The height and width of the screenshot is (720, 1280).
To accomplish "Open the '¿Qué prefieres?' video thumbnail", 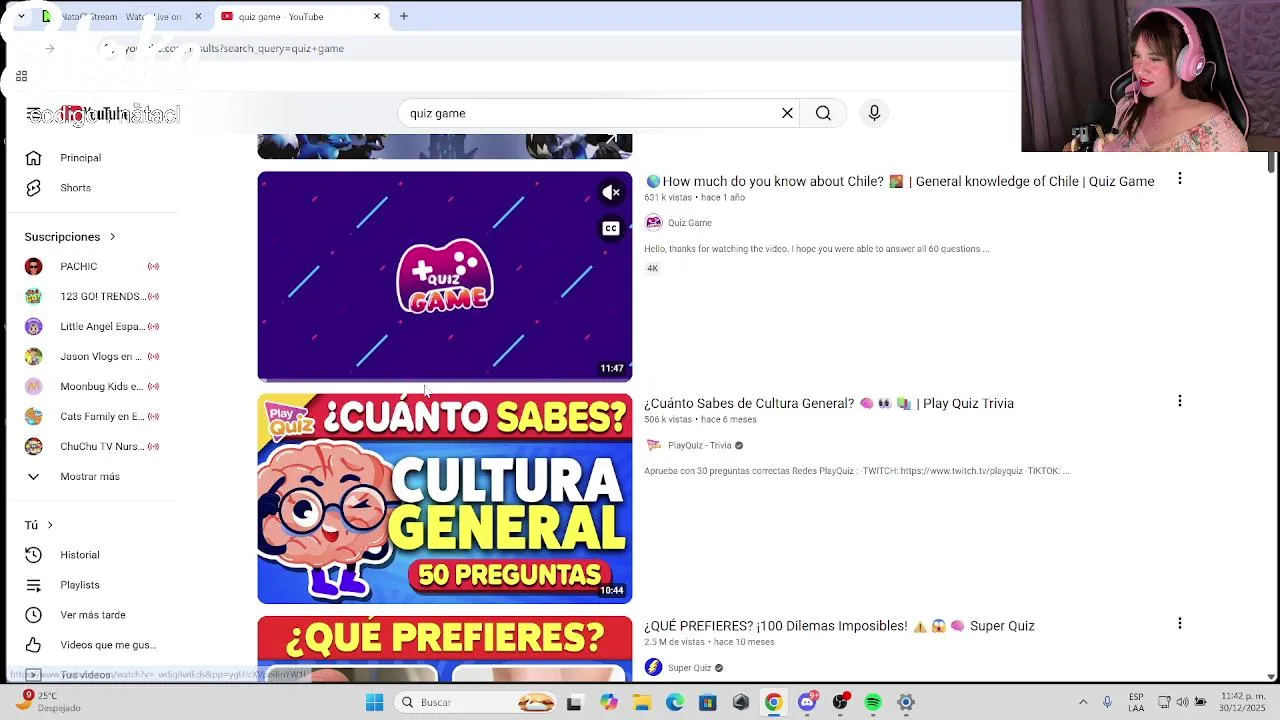I will click(445, 649).
